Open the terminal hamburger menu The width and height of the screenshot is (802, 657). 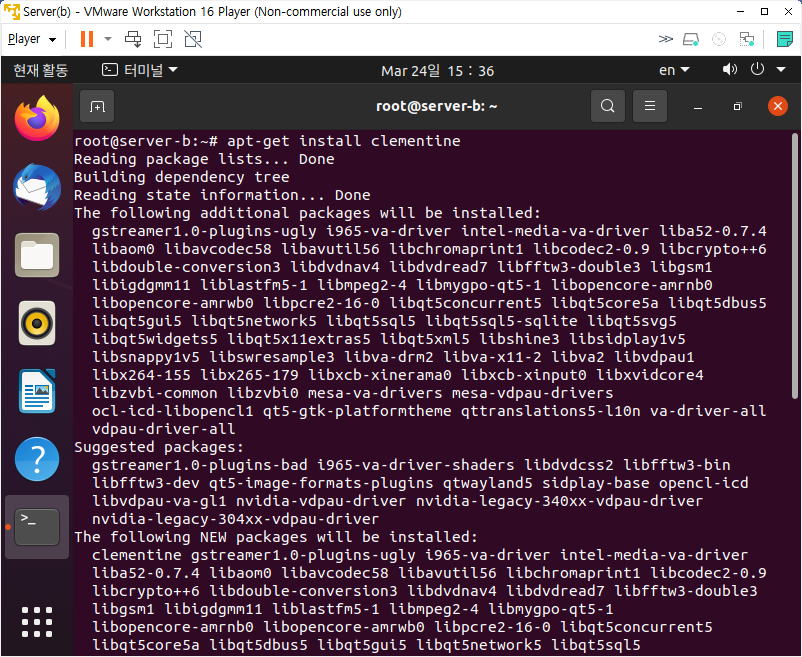coord(650,106)
